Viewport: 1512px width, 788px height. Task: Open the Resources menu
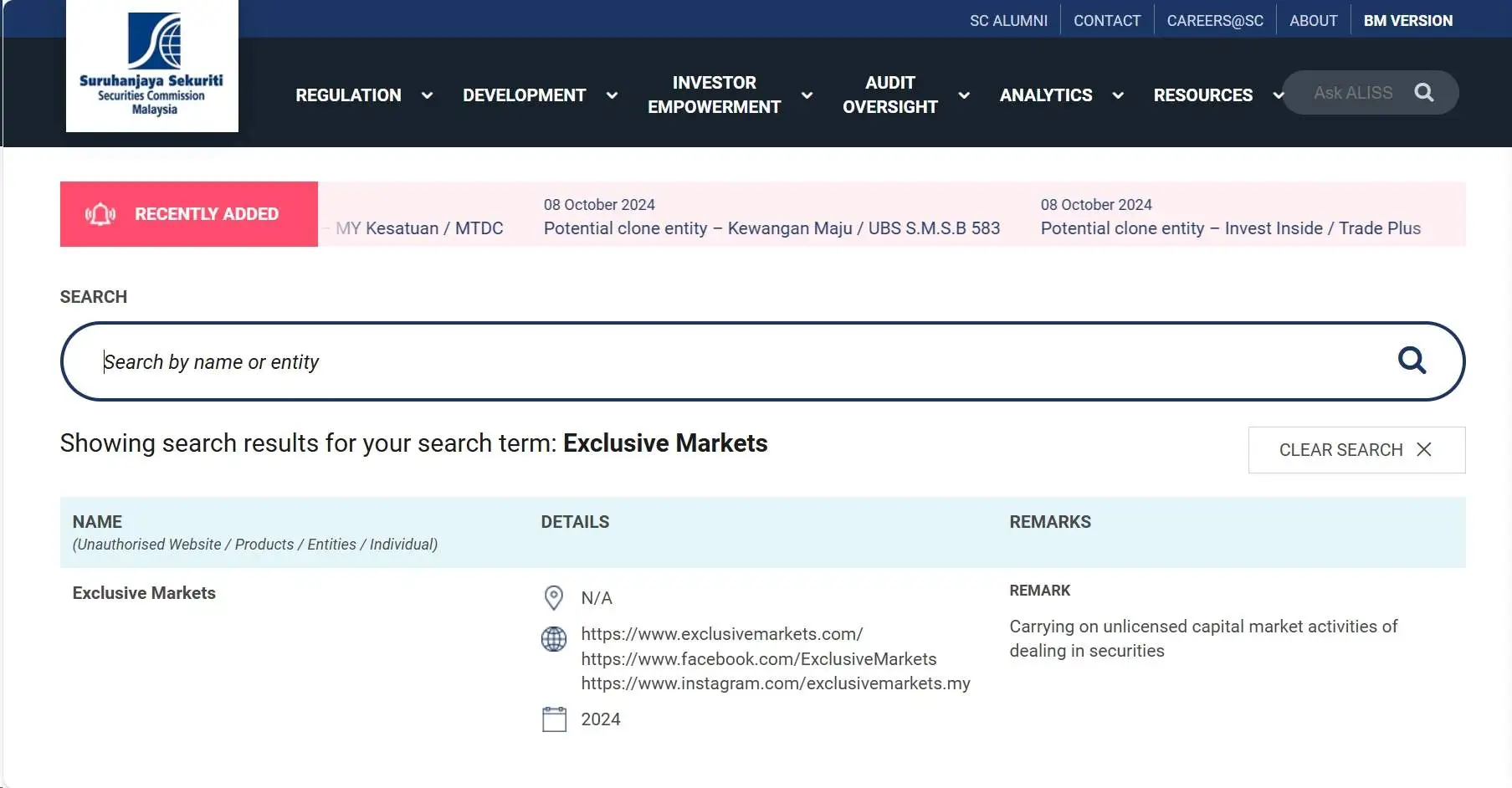1203,95
